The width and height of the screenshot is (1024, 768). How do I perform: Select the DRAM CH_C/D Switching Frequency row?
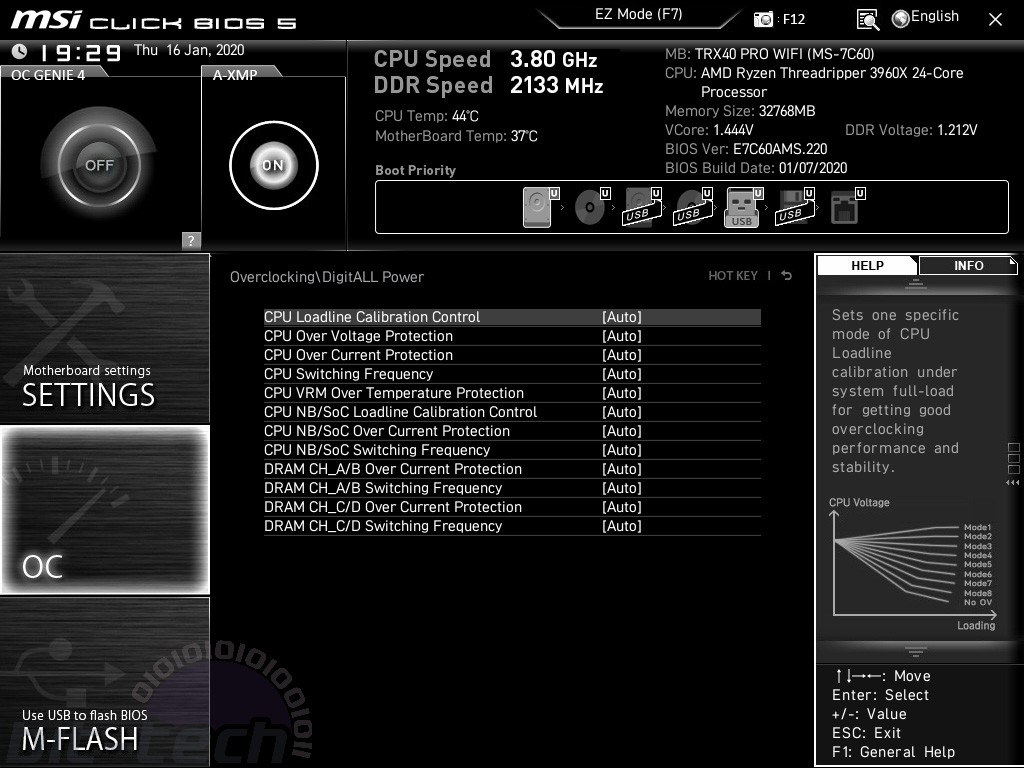coord(512,526)
